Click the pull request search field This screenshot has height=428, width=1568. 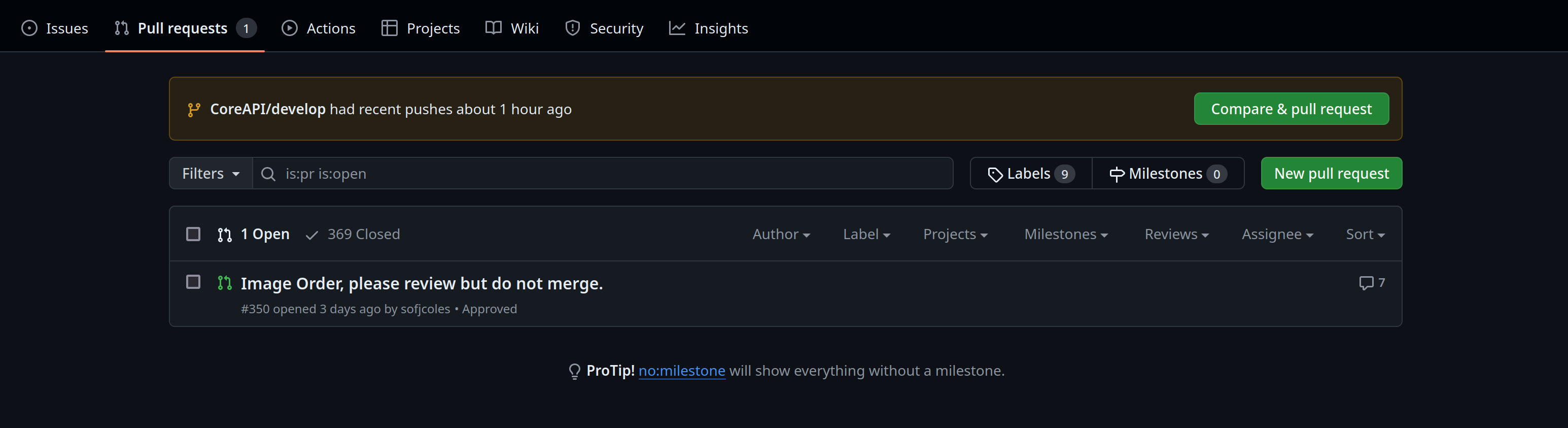point(603,174)
